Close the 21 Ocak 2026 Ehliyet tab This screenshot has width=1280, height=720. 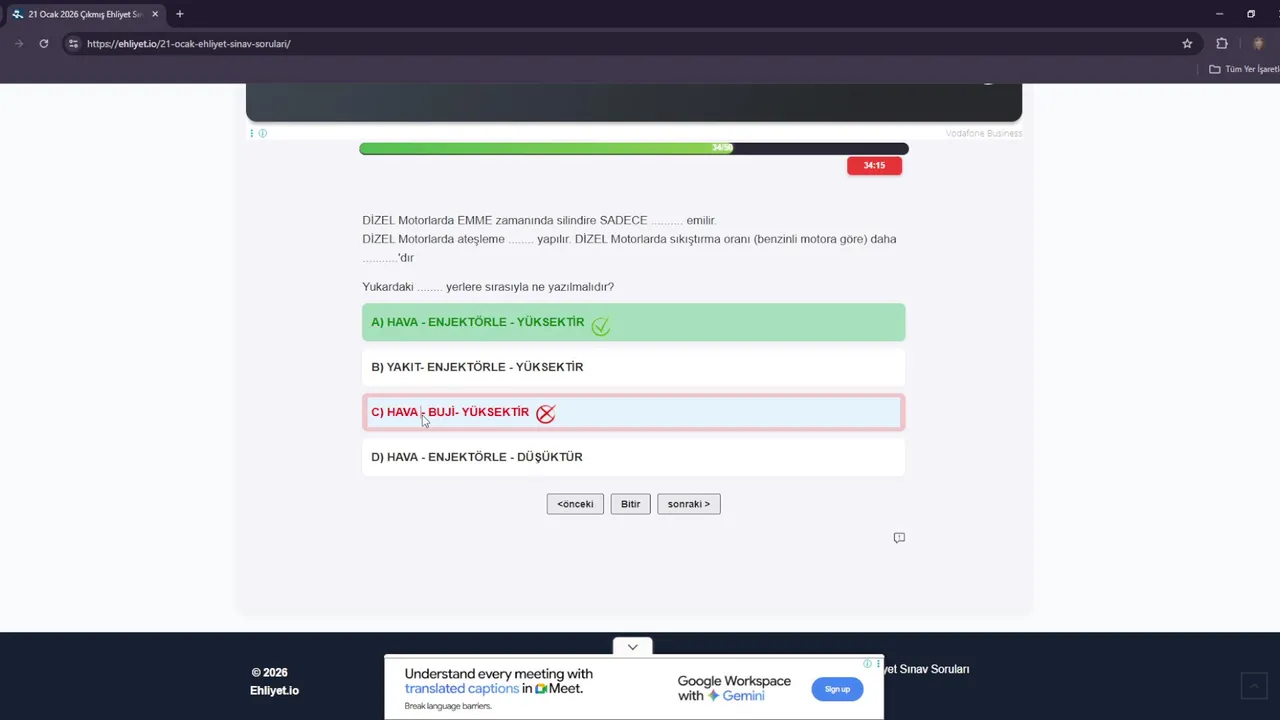155,14
